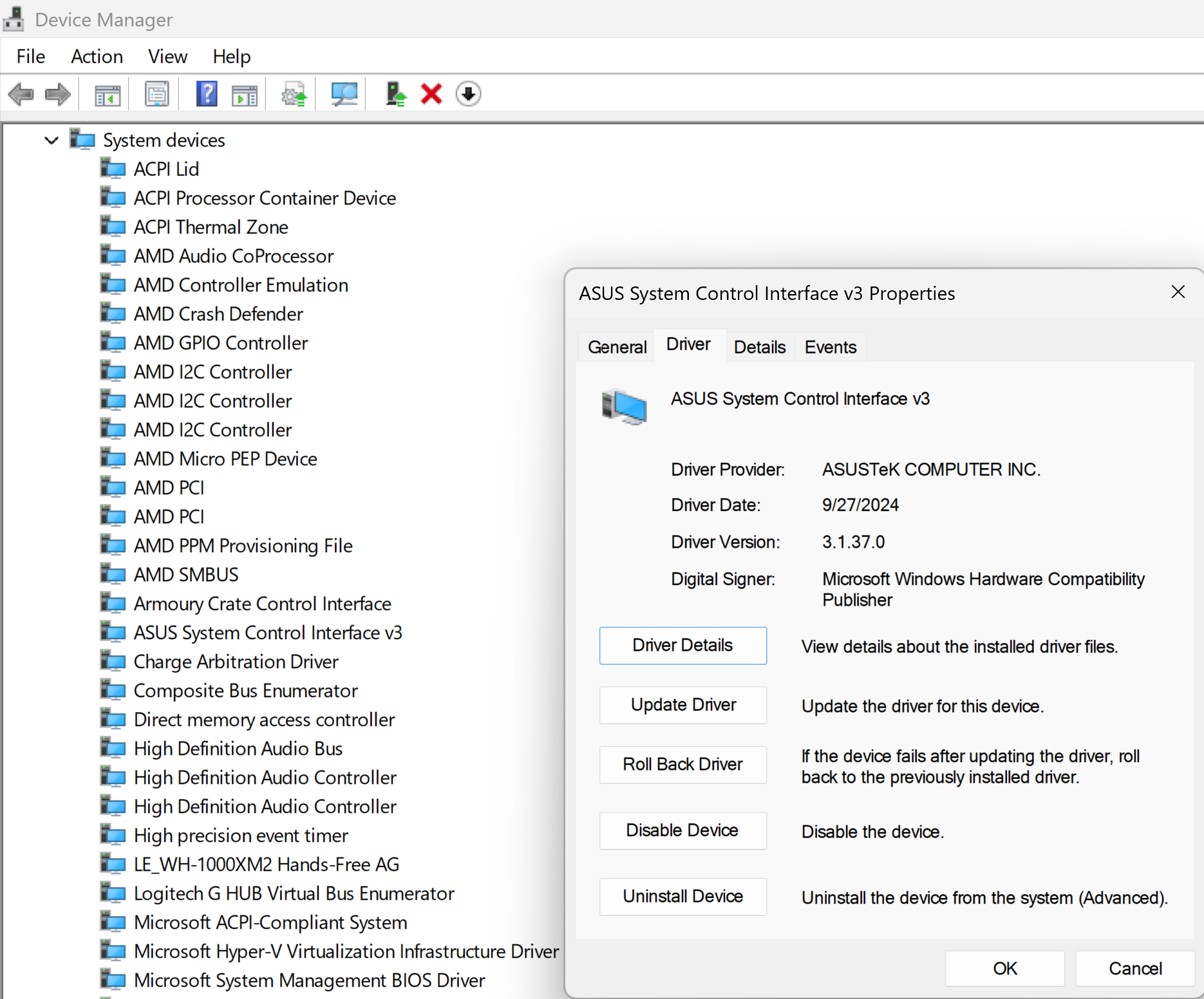
Task: Click the Enable device toolbar icon with green arrow
Action: [x=395, y=95]
